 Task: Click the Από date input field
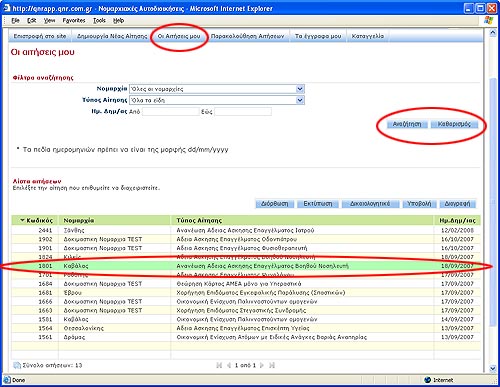(170, 112)
